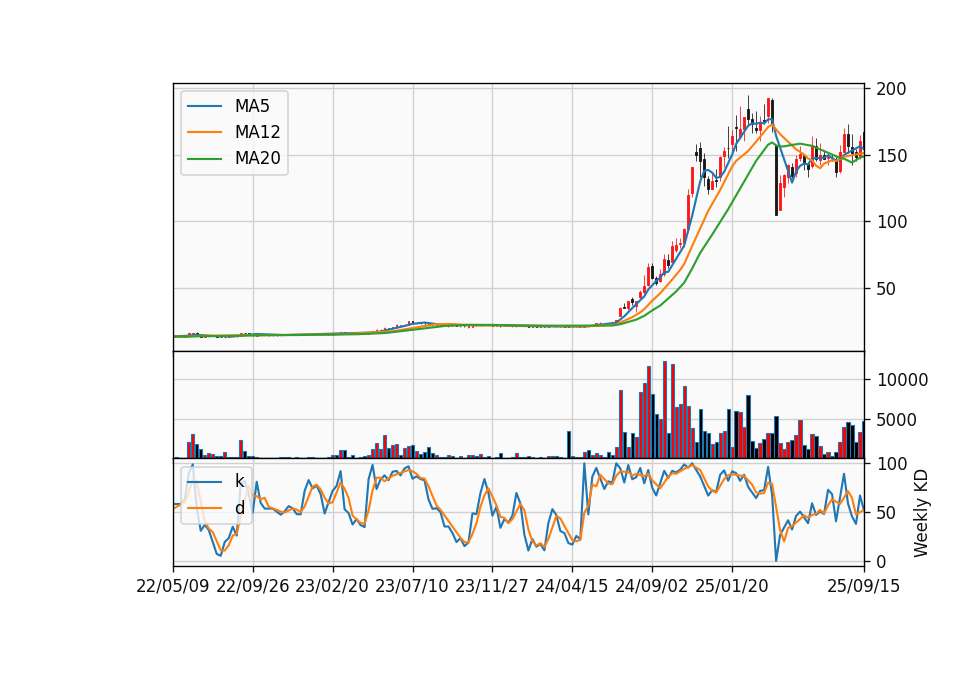Image resolution: width=960 pixels, height=690 pixels.
Task: Click the date label 23/02/20
Action: 332,586
